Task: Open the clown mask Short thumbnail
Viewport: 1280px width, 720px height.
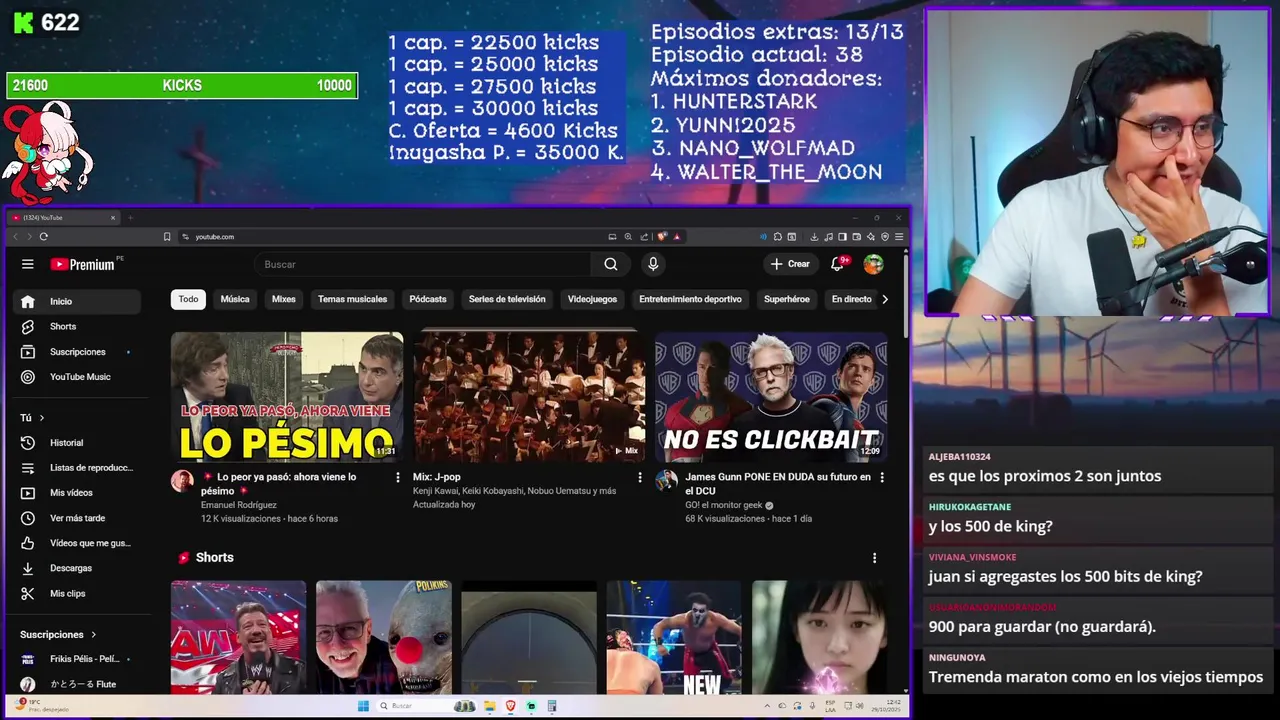Action: tap(384, 637)
